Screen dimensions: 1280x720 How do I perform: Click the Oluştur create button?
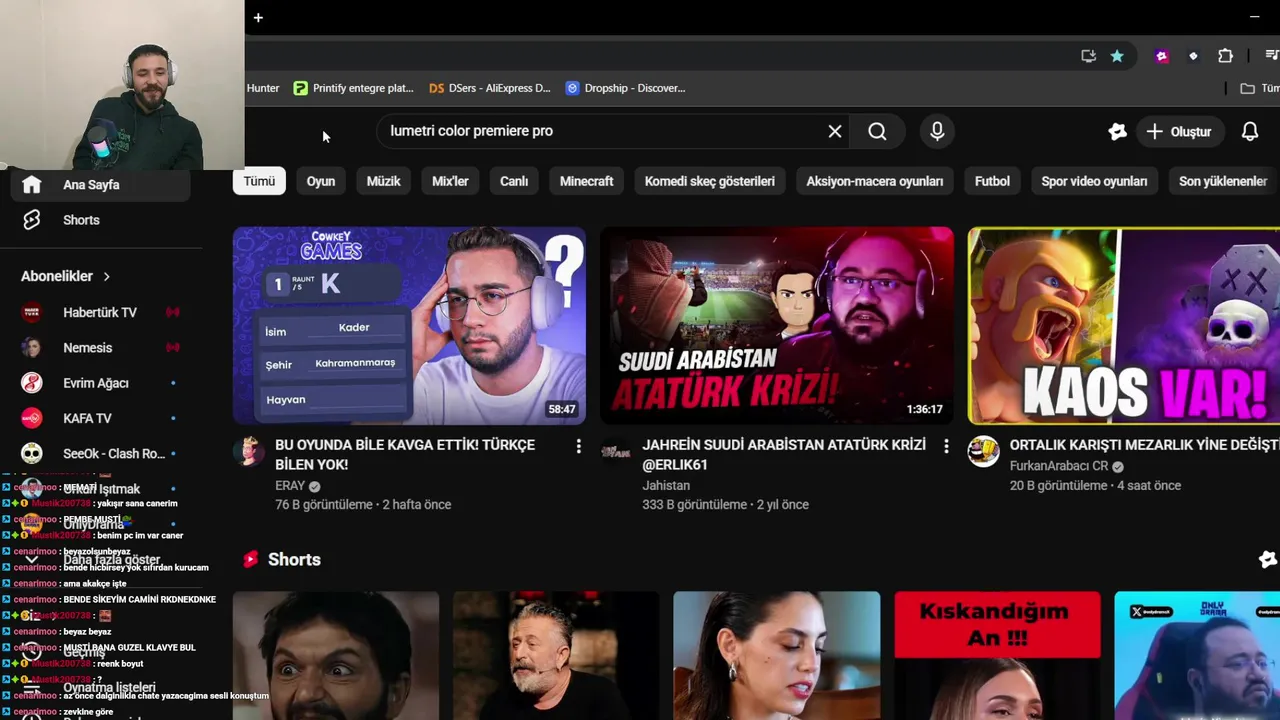point(1179,131)
